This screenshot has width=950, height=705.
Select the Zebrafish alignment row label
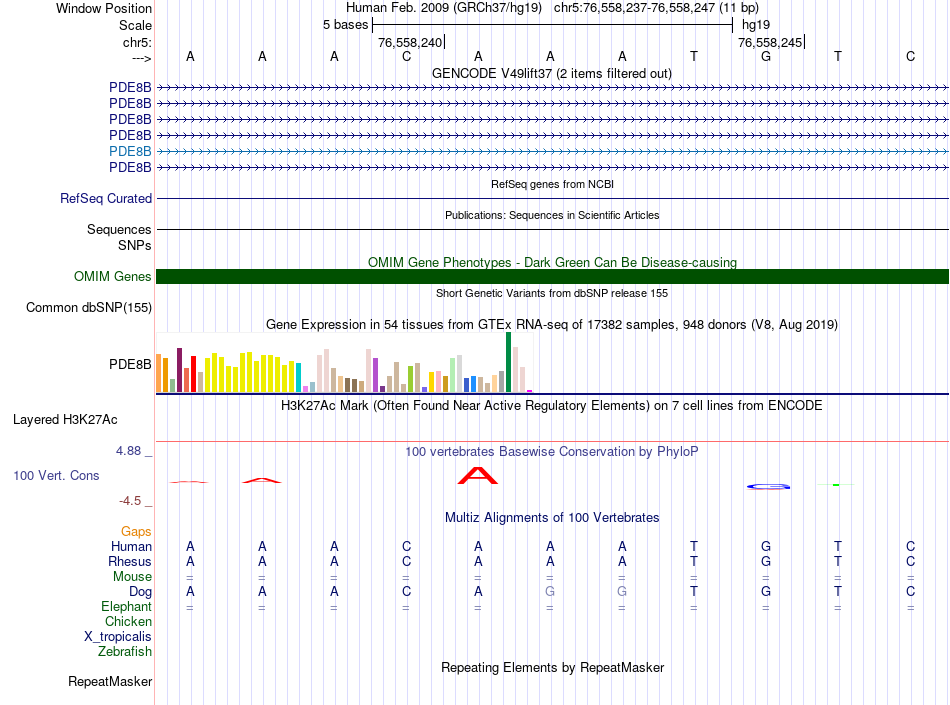125,652
